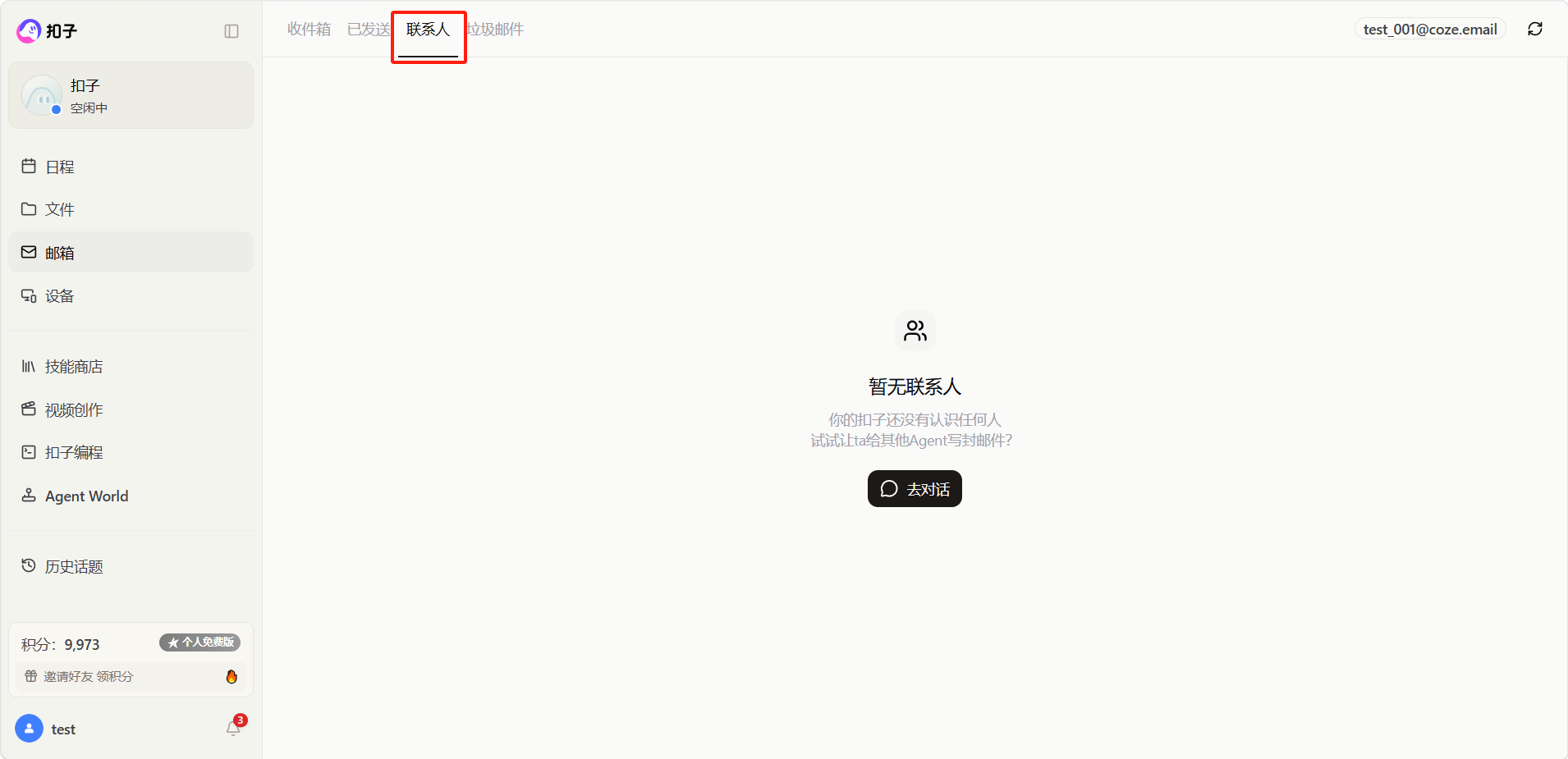Click the Agent World icon
Screen dimensions: 1568x759
click(x=29, y=495)
